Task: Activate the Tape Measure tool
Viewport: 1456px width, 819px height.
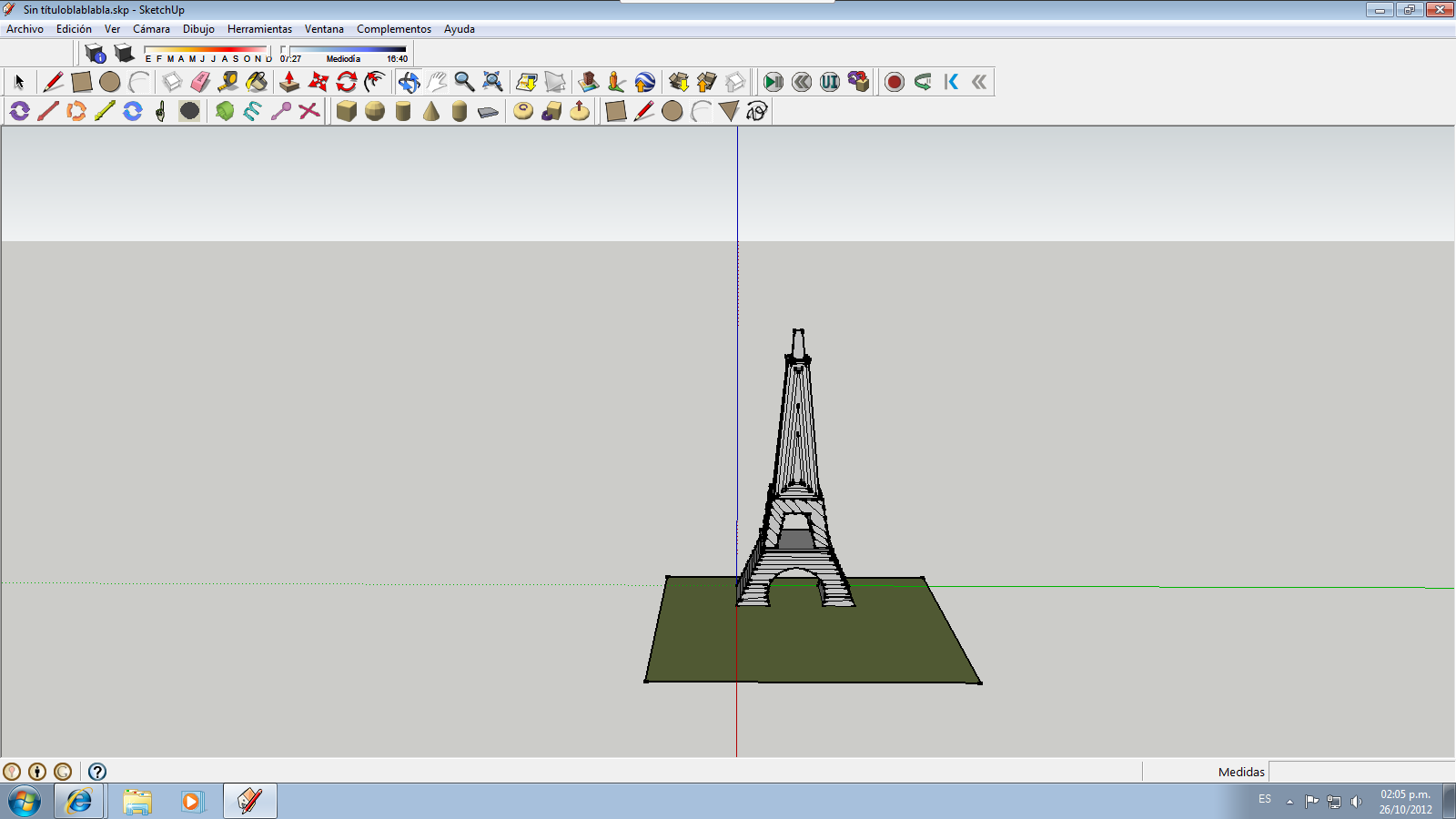Action: tap(228, 82)
